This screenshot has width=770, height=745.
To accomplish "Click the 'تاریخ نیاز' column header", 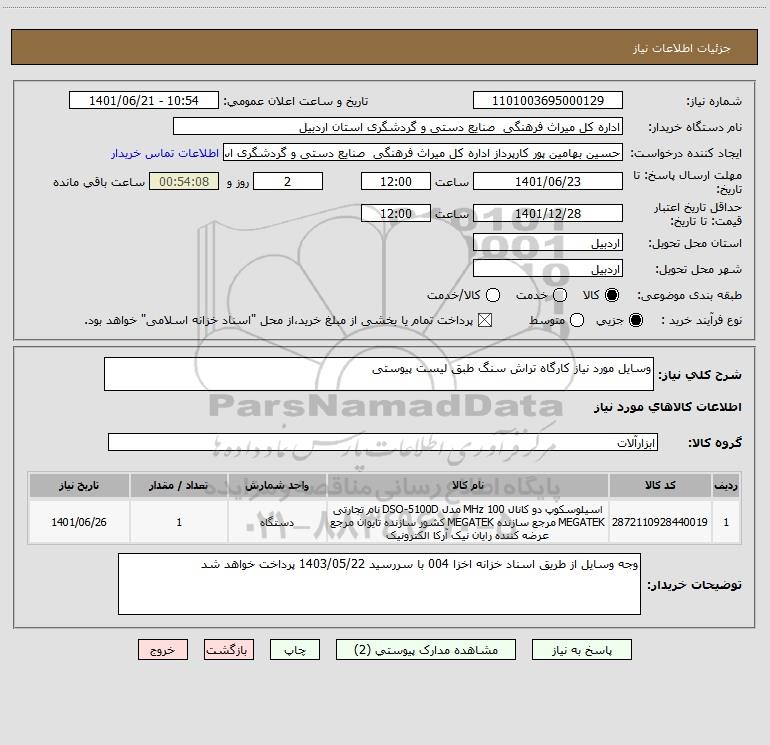I will [x=79, y=485].
